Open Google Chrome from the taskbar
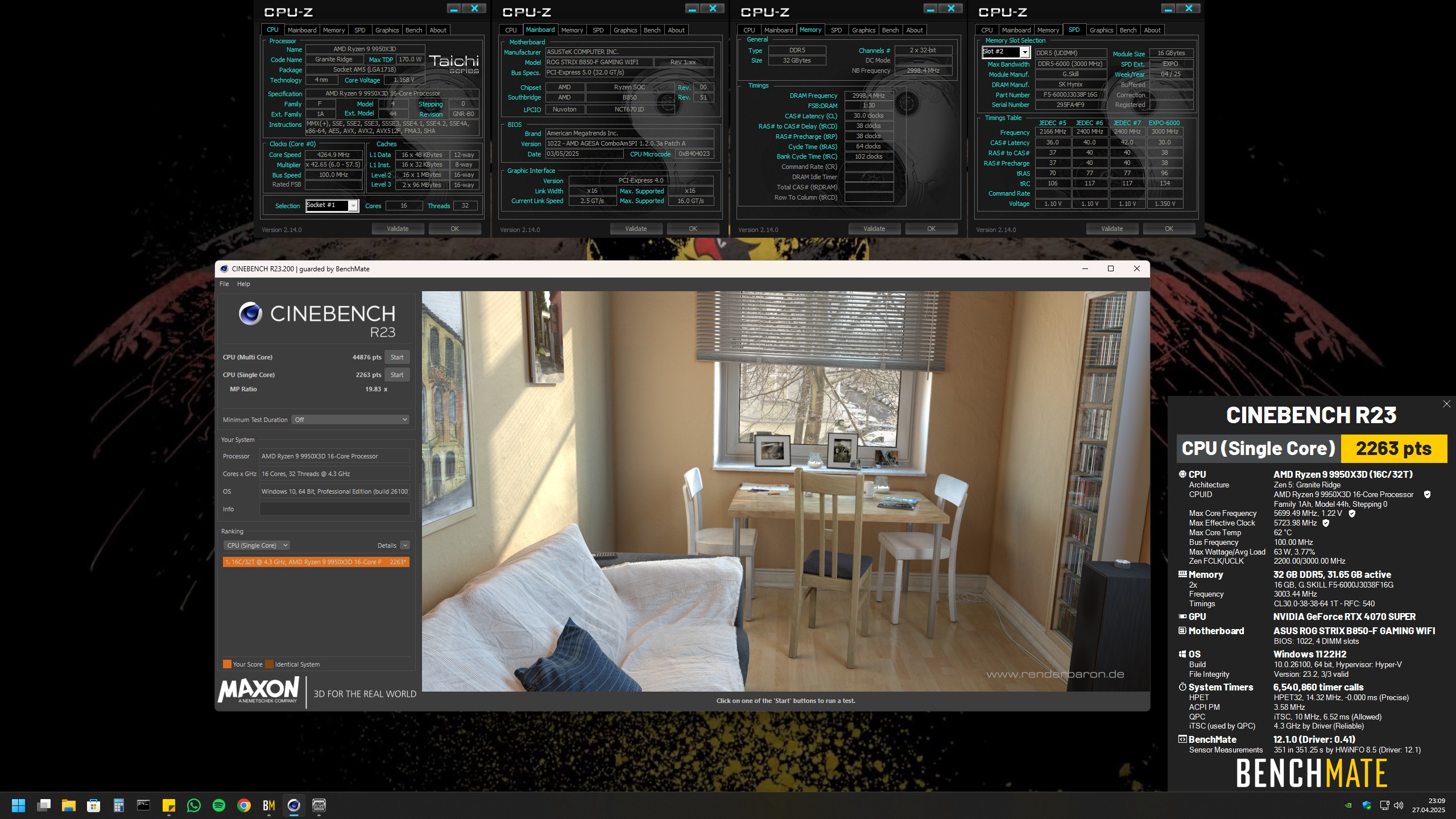Image resolution: width=1456 pixels, height=819 pixels. [x=244, y=805]
